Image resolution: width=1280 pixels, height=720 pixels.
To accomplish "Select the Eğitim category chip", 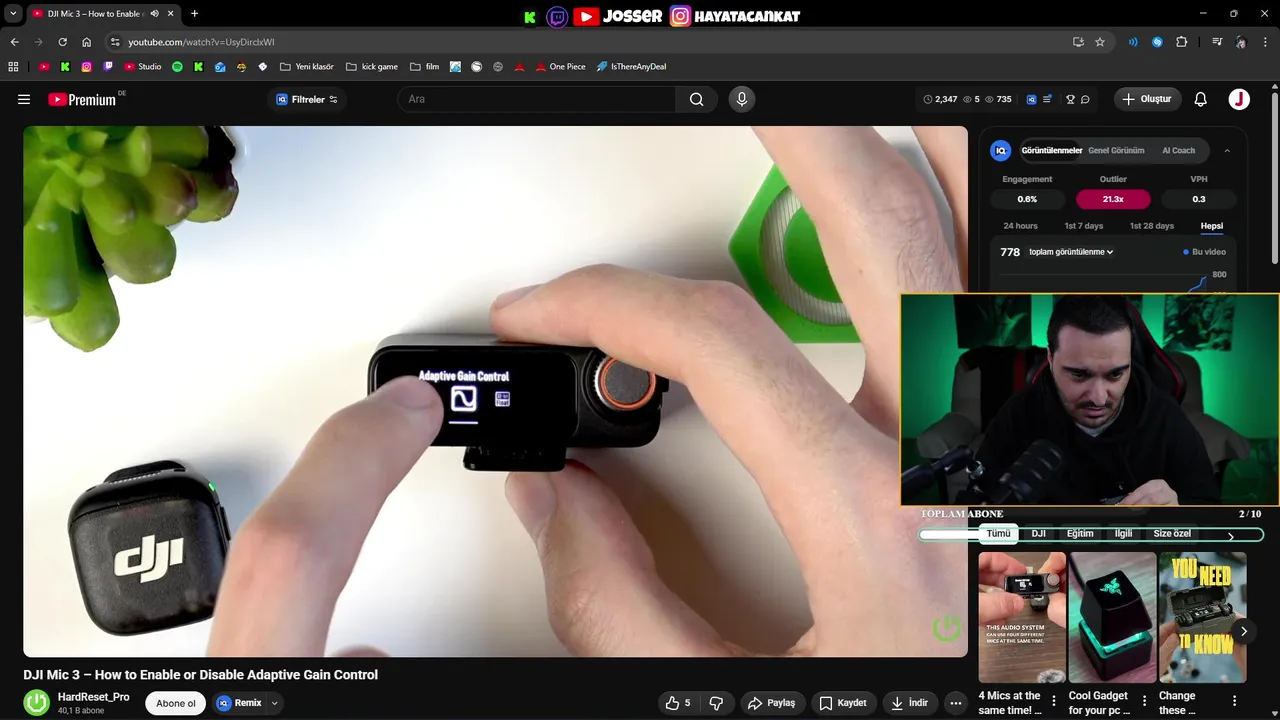I will 1080,534.
